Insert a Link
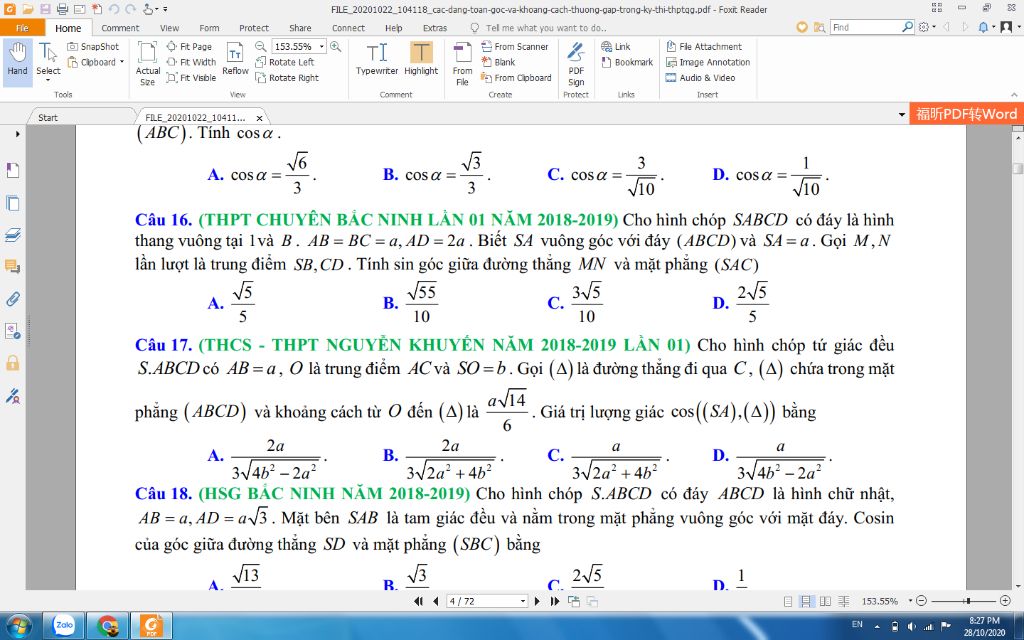This screenshot has width=1024, height=640. point(616,46)
